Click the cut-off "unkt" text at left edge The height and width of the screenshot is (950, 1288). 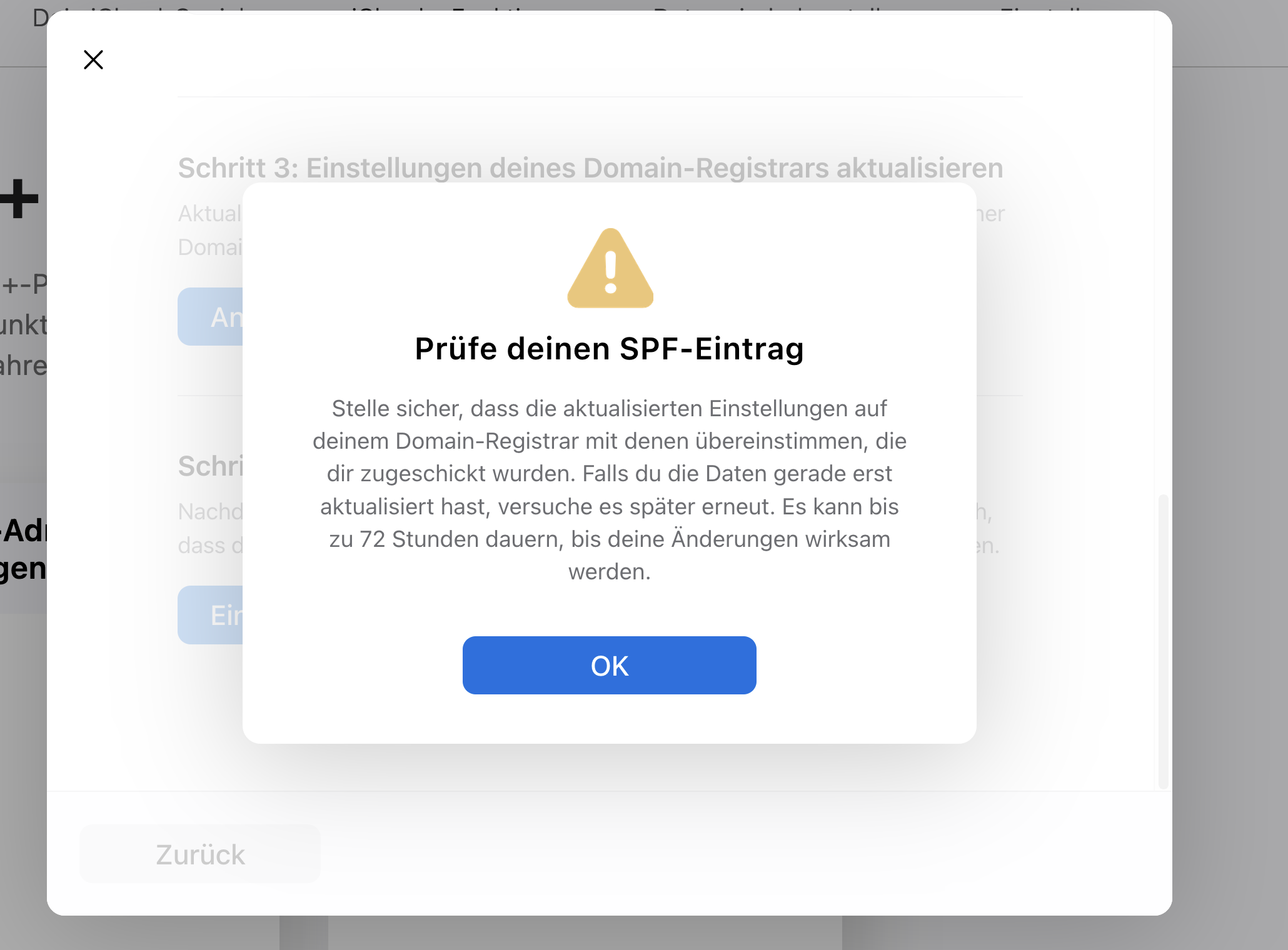click(x=23, y=325)
